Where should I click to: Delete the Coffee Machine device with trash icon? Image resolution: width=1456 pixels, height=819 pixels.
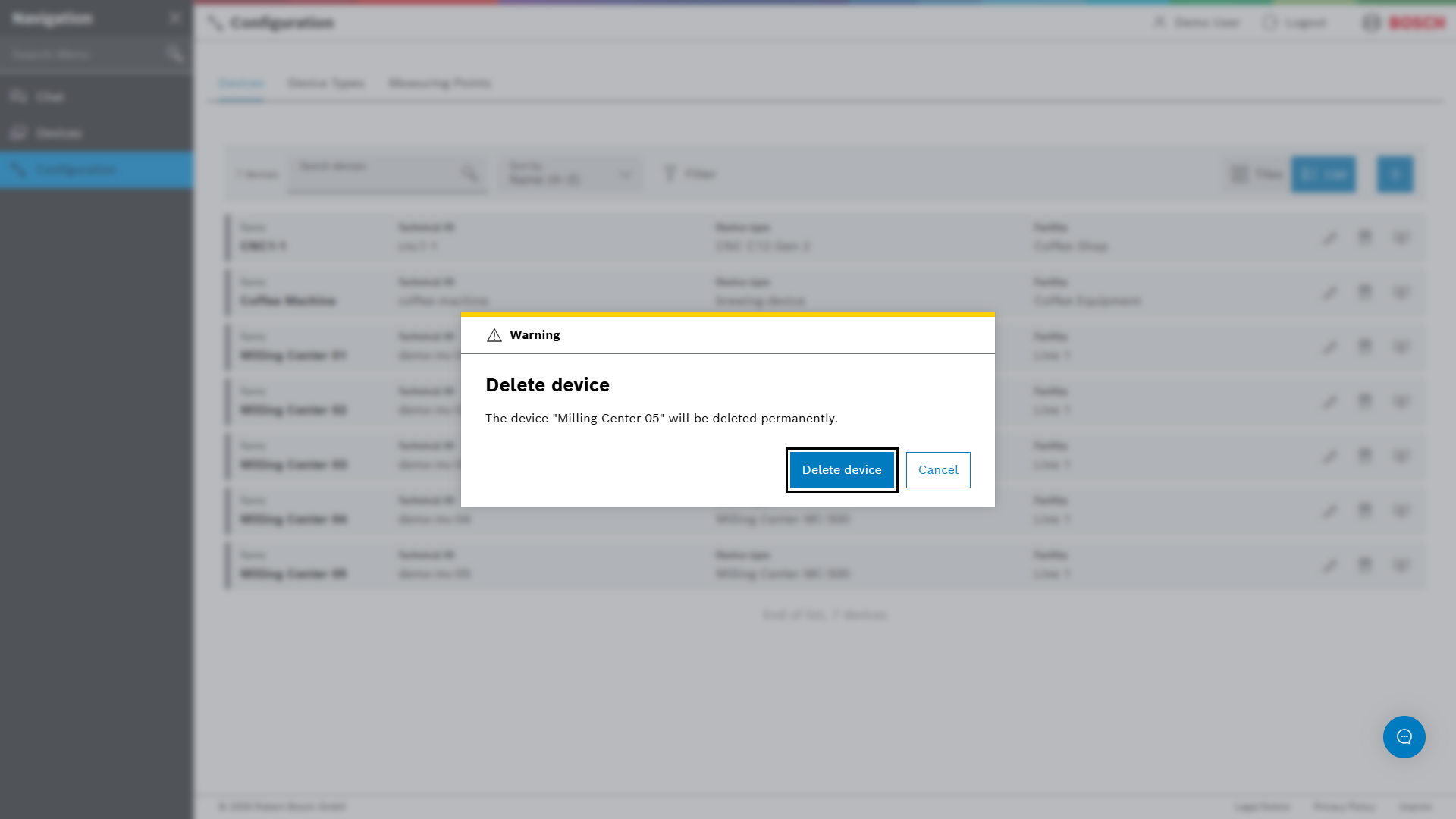point(1365,292)
